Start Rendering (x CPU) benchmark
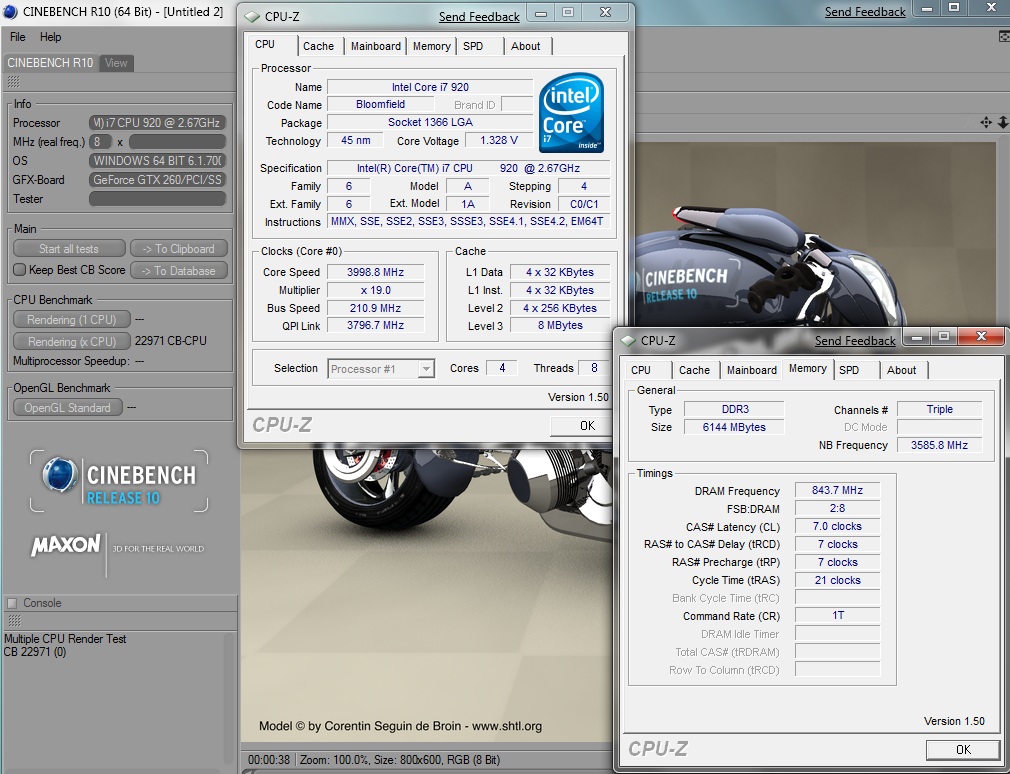The image size is (1010, 774). click(71, 341)
